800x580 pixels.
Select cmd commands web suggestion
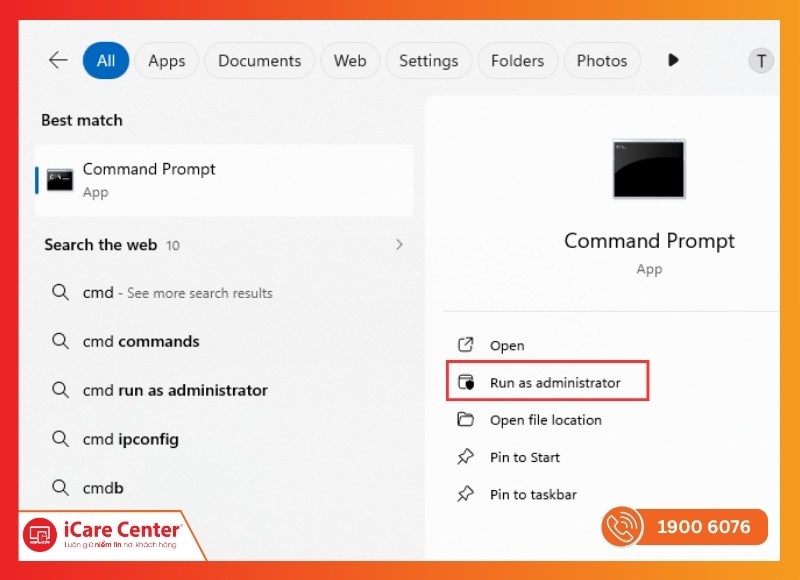141,341
